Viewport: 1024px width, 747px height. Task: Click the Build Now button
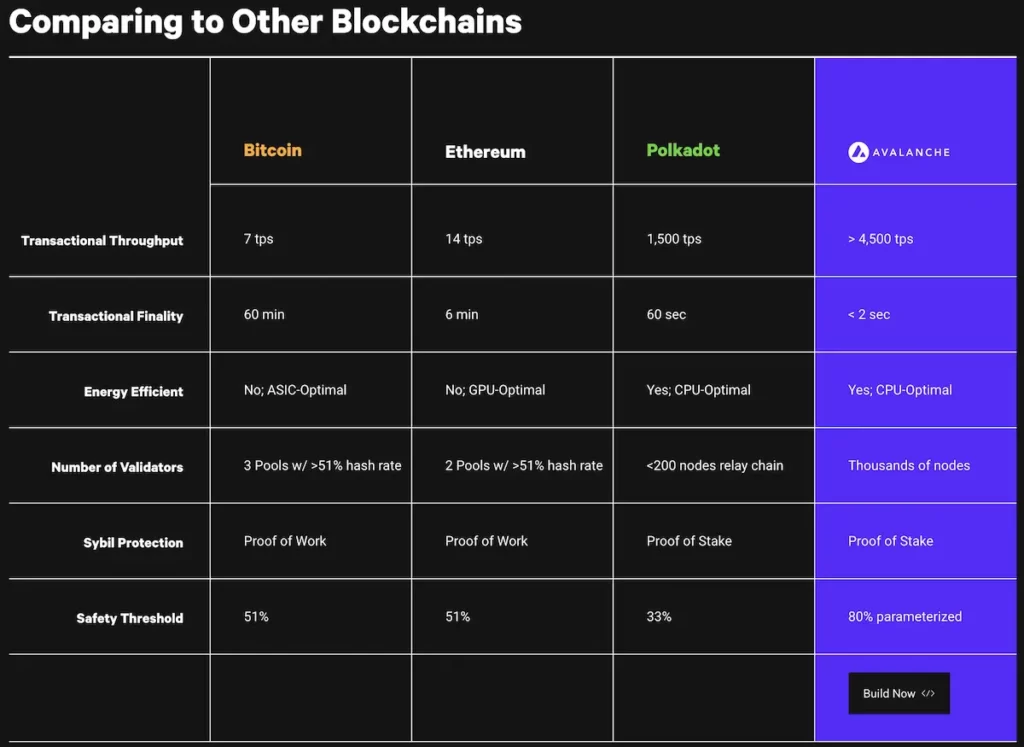click(899, 693)
